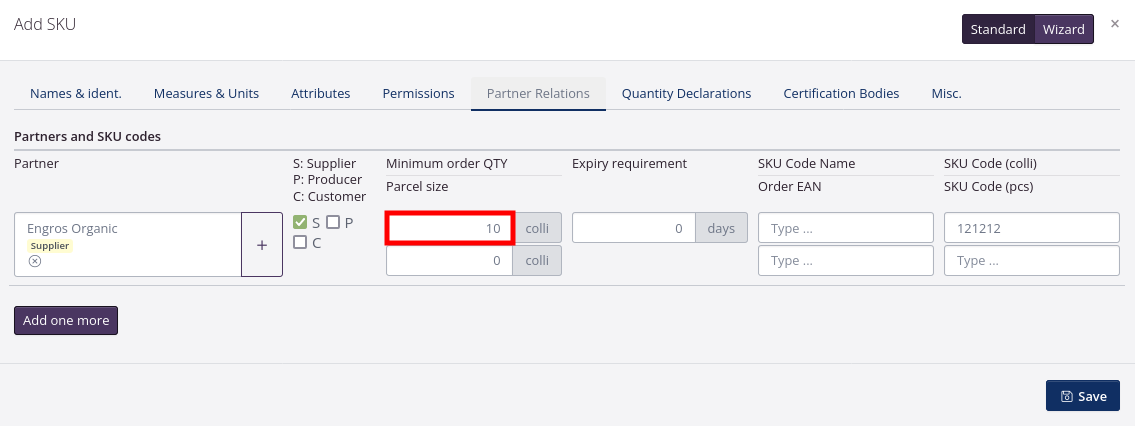This screenshot has height=426, width=1135.
Task: Click the Expiry requirement days field
Action: (634, 228)
